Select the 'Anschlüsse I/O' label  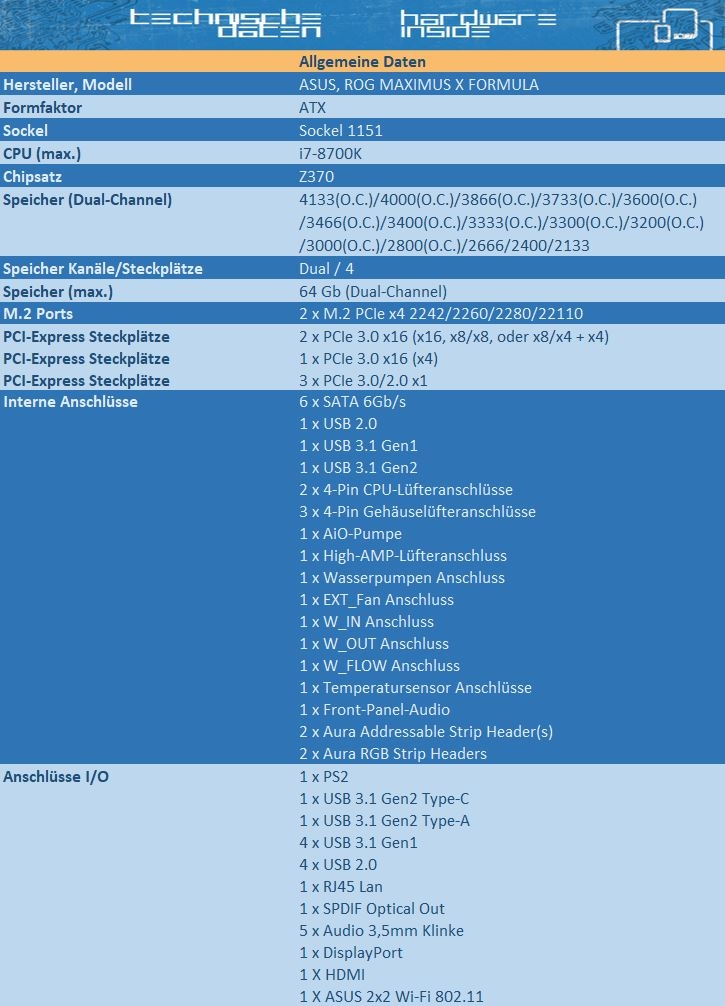(x=56, y=777)
